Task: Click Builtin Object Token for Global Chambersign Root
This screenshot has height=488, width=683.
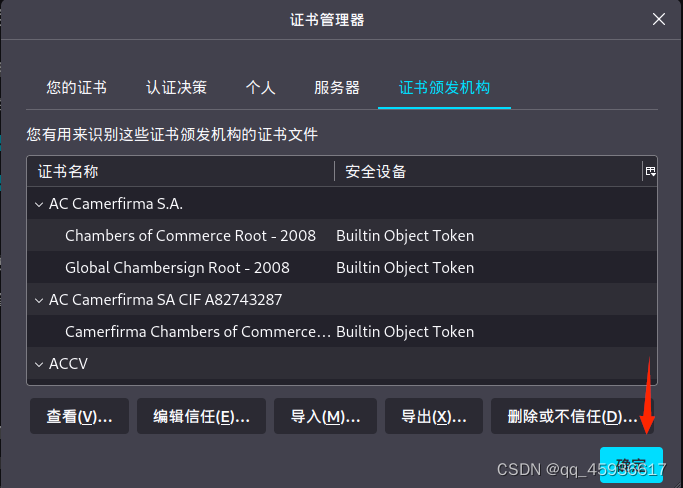Action: point(405,268)
